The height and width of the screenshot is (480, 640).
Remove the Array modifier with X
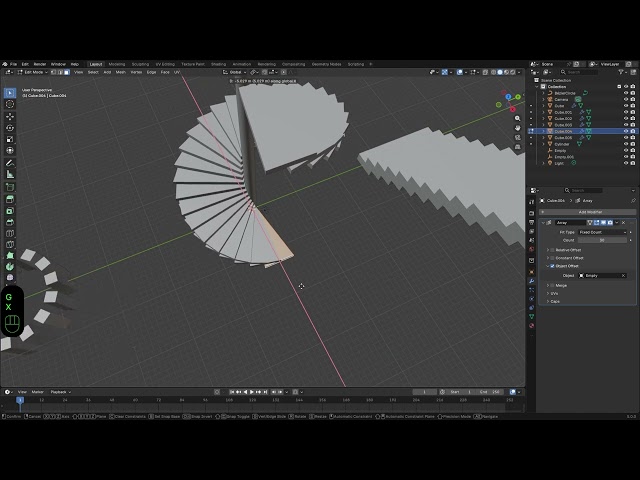[x=623, y=222]
